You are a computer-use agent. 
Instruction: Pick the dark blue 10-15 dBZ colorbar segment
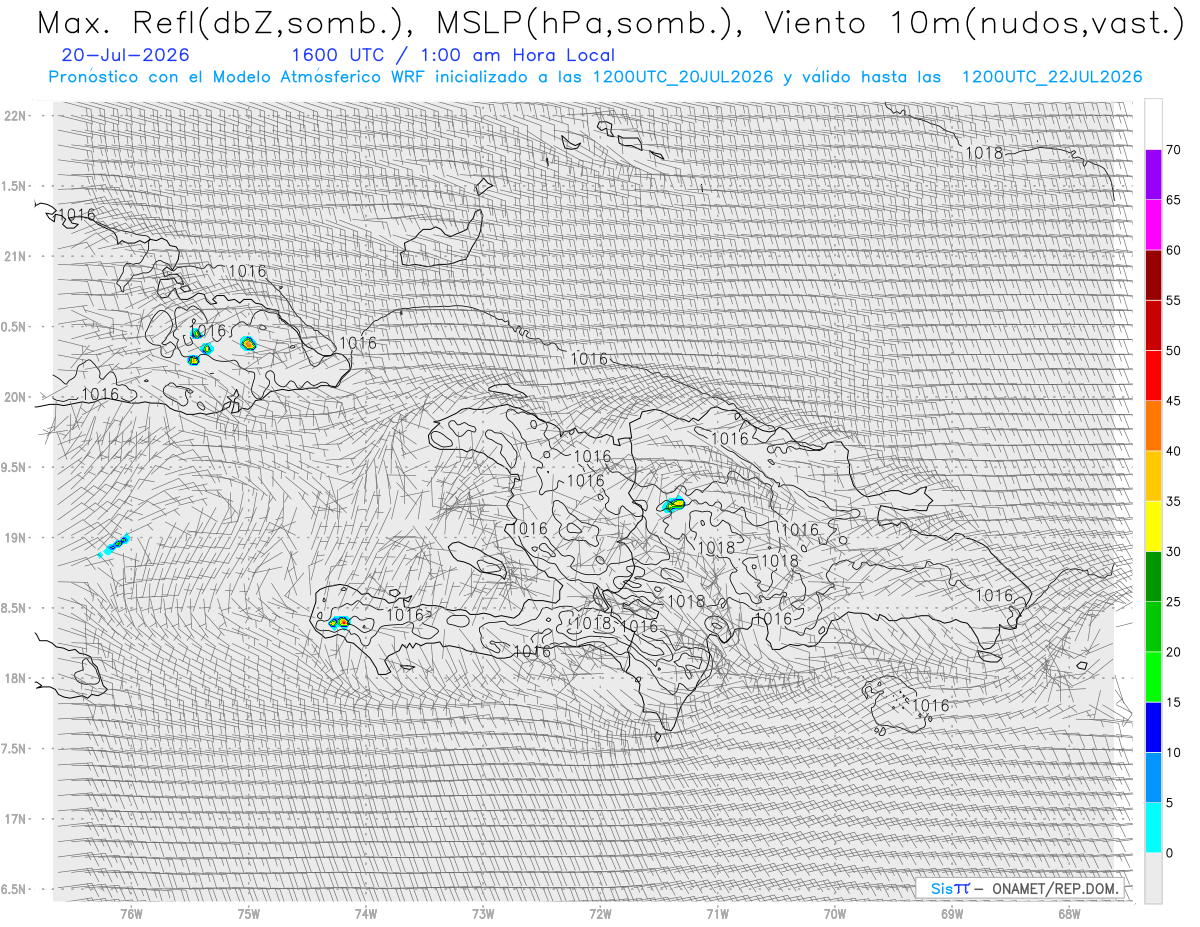click(x=1153, y=727)
